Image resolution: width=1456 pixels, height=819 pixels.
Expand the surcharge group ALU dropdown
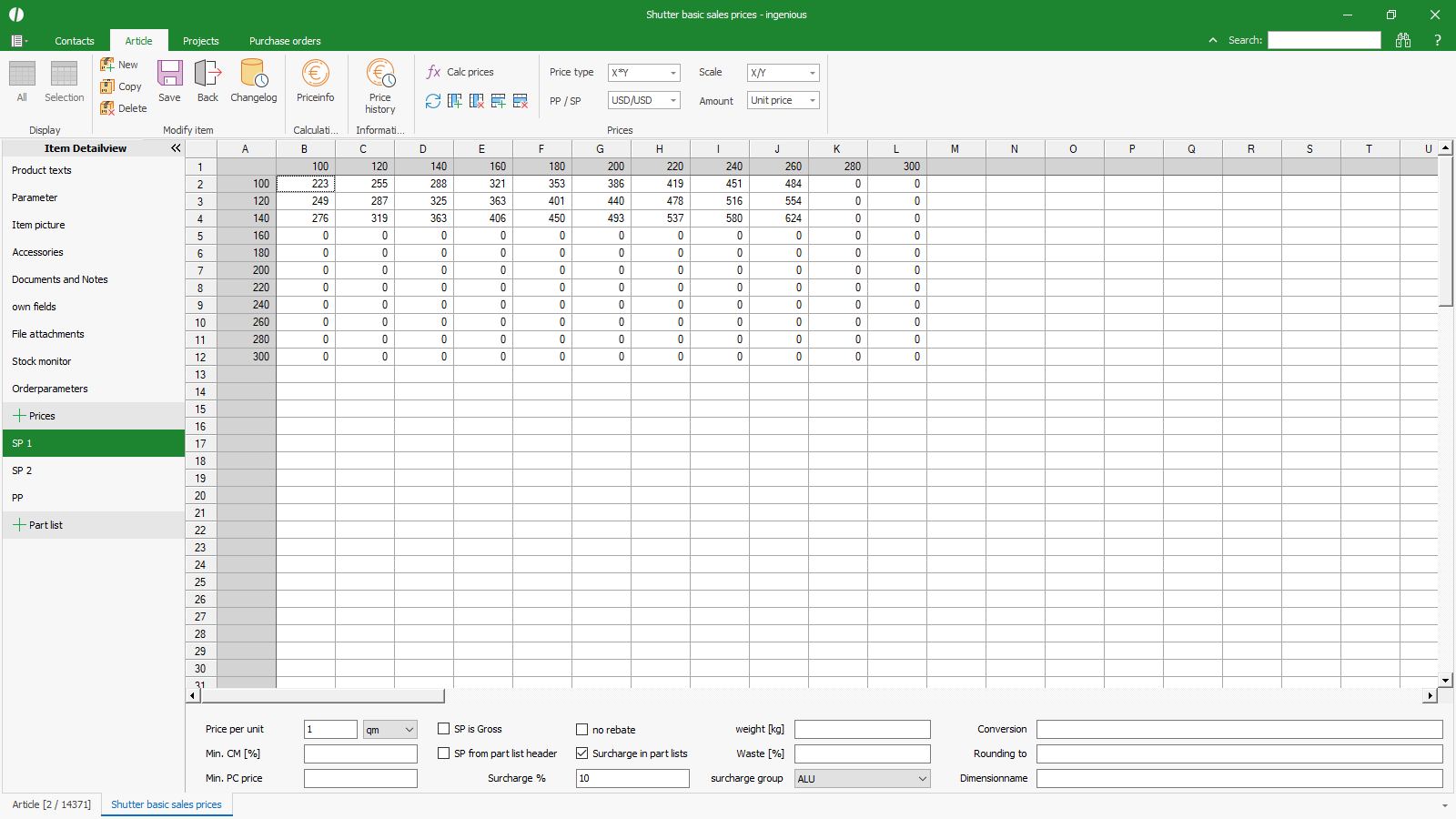862,779
